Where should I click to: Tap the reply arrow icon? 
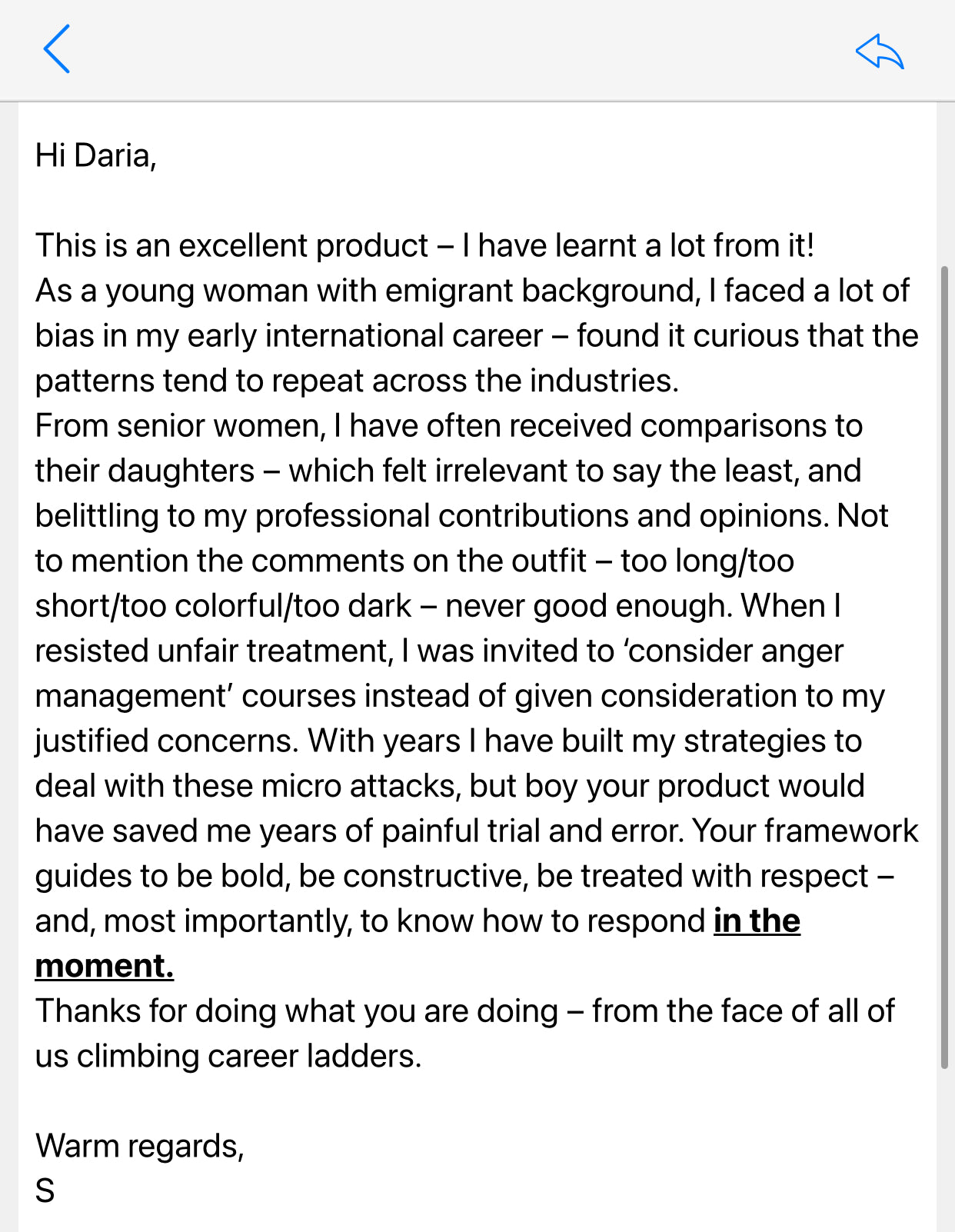[880, 52]
